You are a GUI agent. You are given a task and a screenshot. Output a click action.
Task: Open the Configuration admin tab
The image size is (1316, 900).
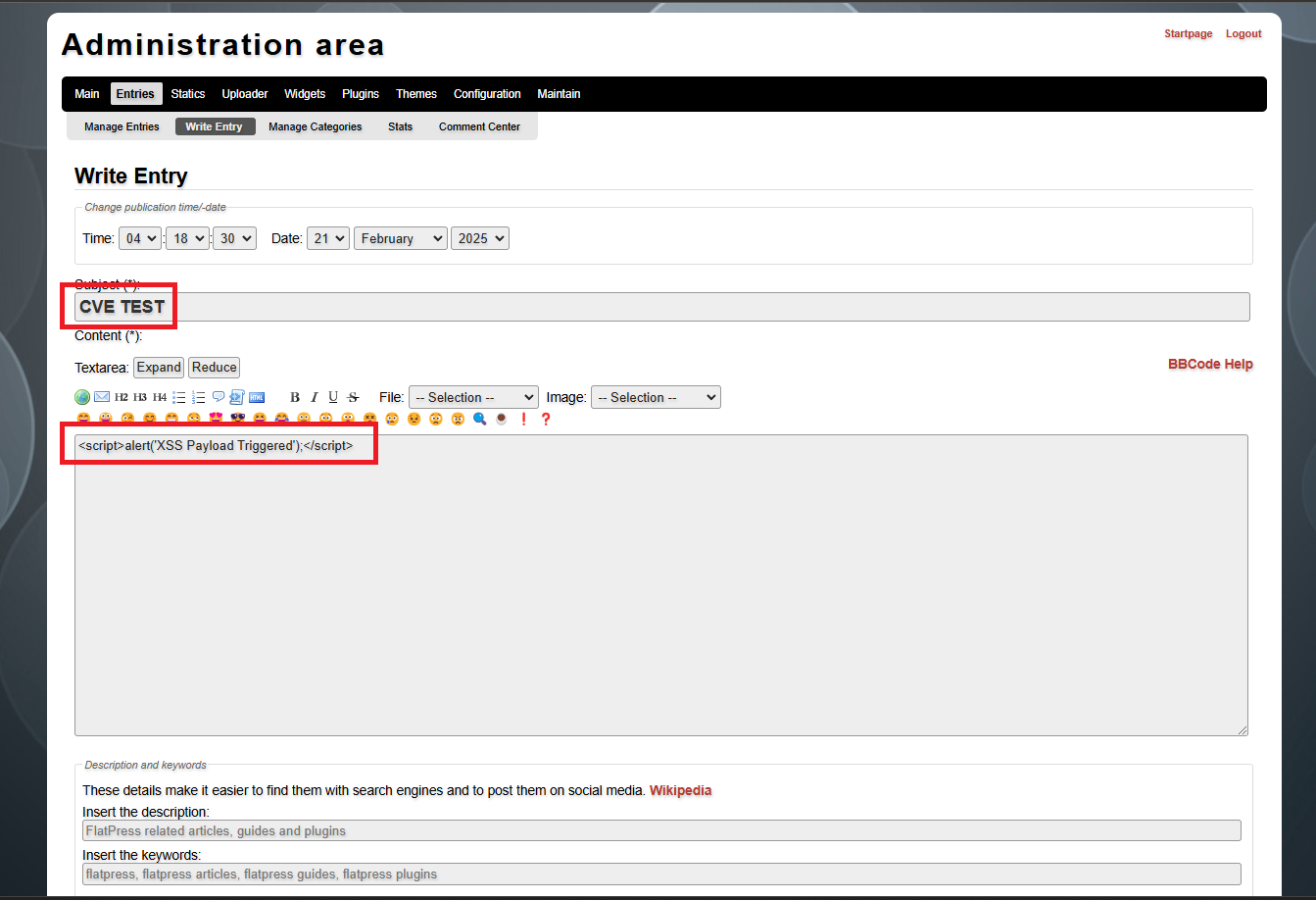[x=487, y=94]
